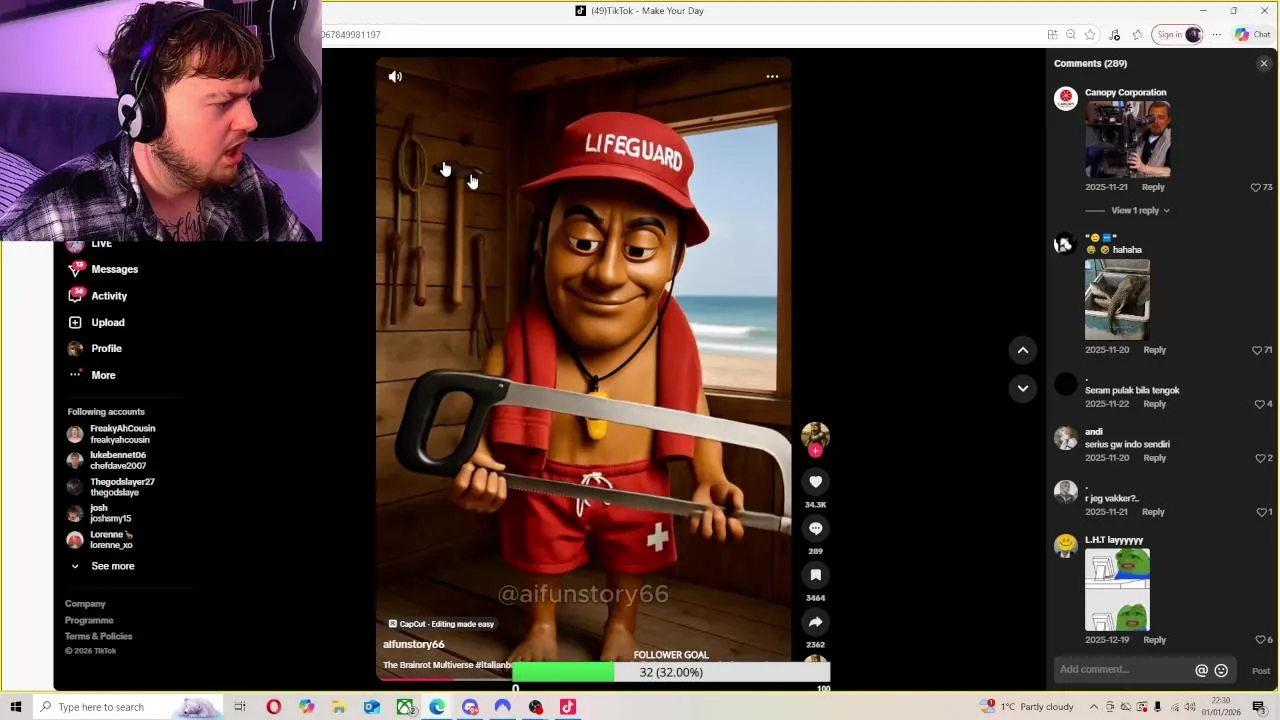Open the Windows Start menu
The height and width of the screenshot is (720, 1280).
(16, 707)
